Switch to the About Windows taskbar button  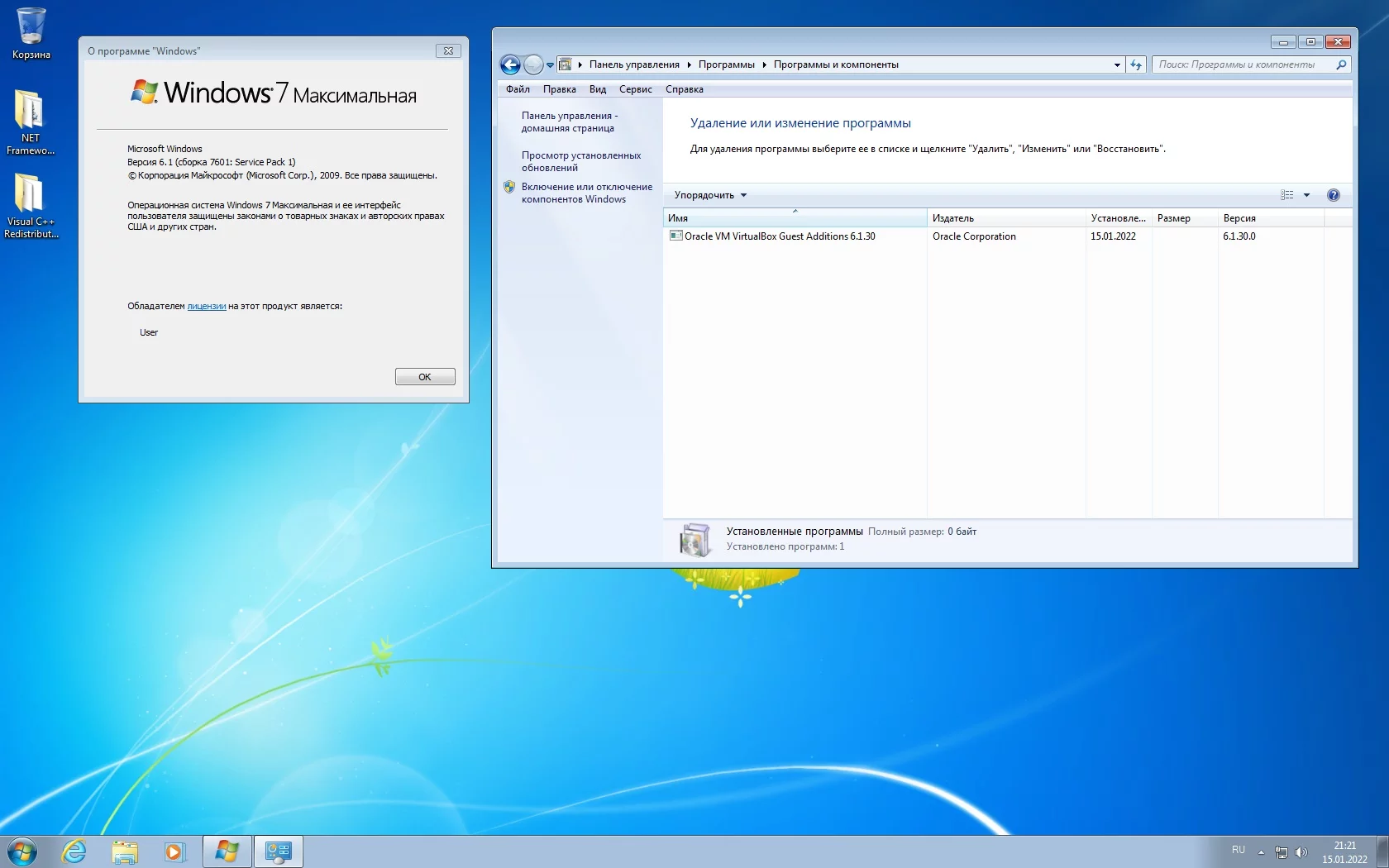point(227,851)
